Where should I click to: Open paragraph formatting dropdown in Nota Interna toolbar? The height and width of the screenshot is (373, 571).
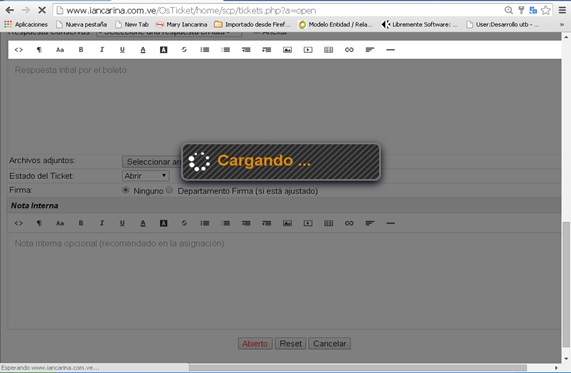(39, 223)
